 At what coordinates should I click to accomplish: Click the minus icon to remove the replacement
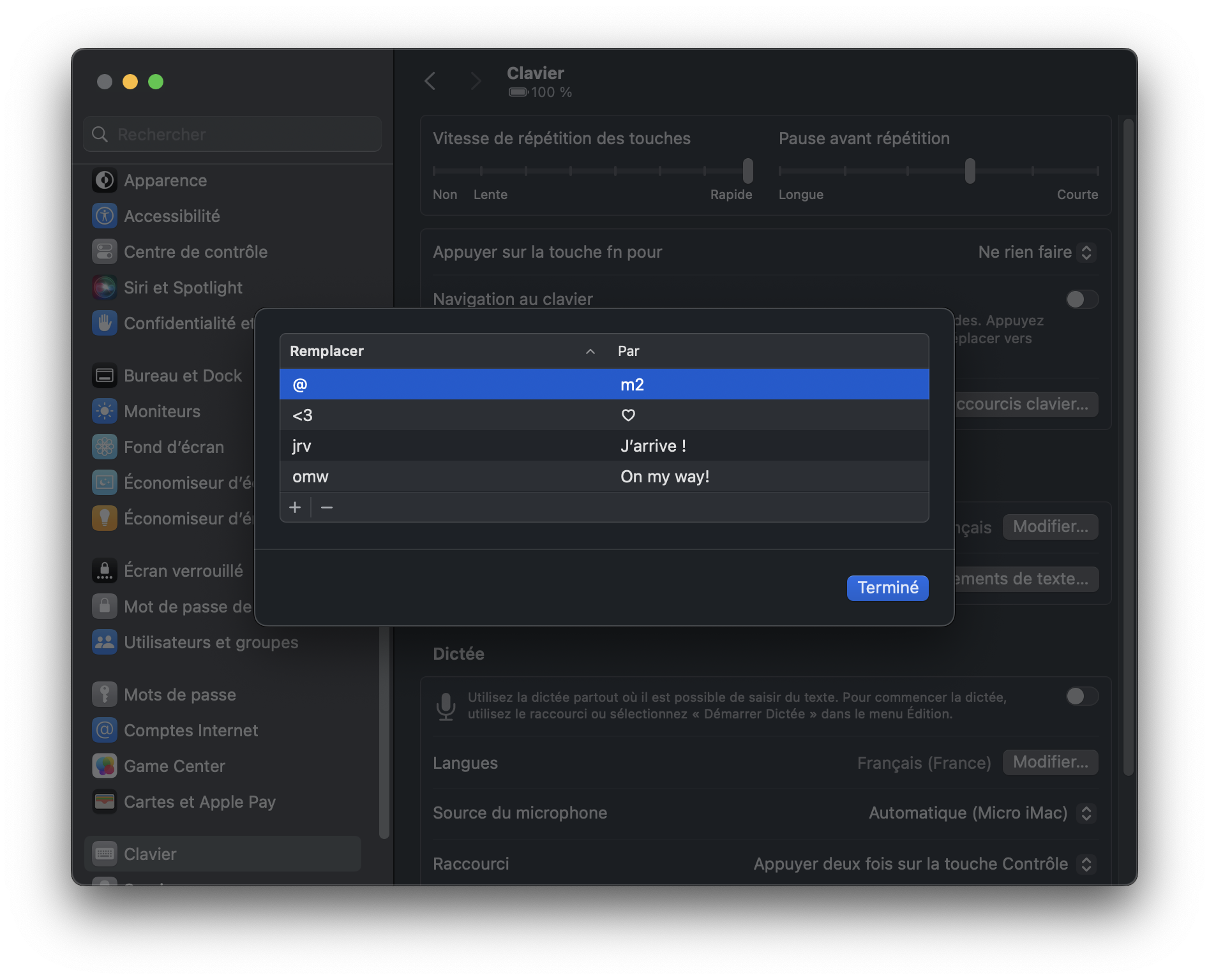[x=327, y=508]
